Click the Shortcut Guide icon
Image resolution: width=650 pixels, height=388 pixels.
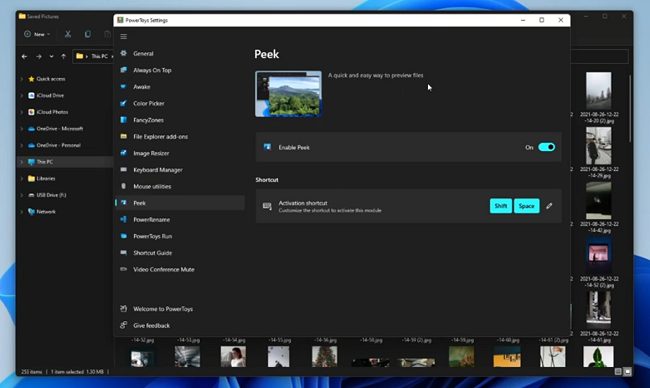pyautogui.click(x=124, y=252)
